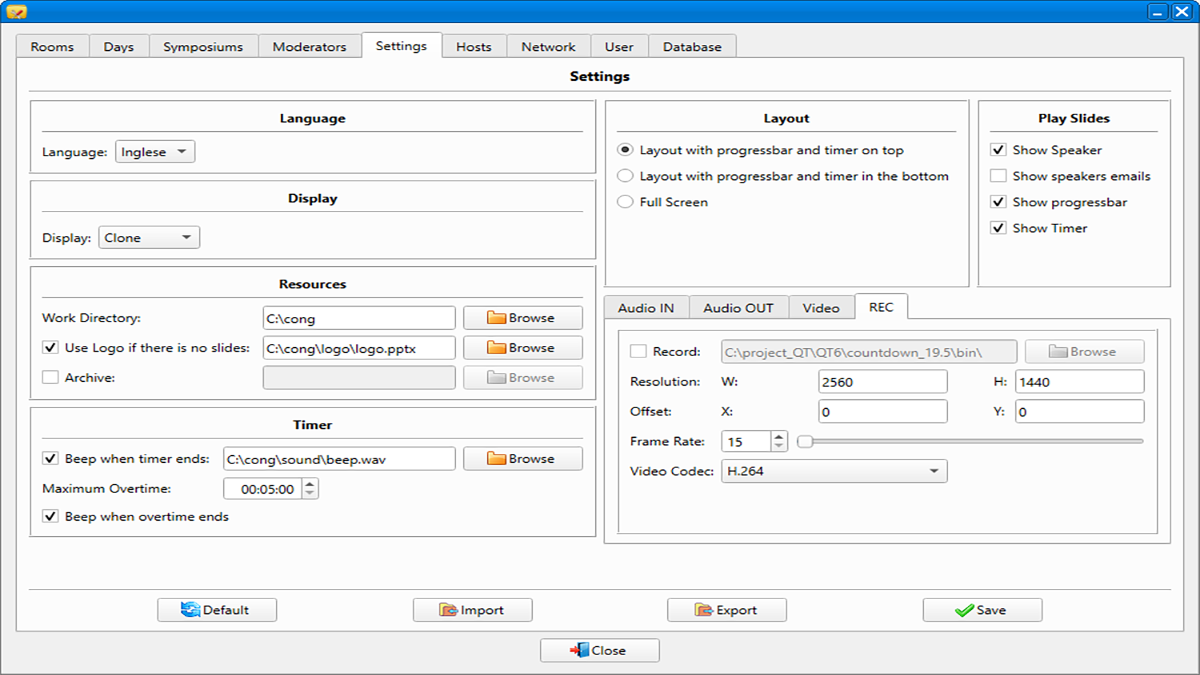1200x675 pixels.
Task: Click the application icon in the title bar
Action: (16, 12)
